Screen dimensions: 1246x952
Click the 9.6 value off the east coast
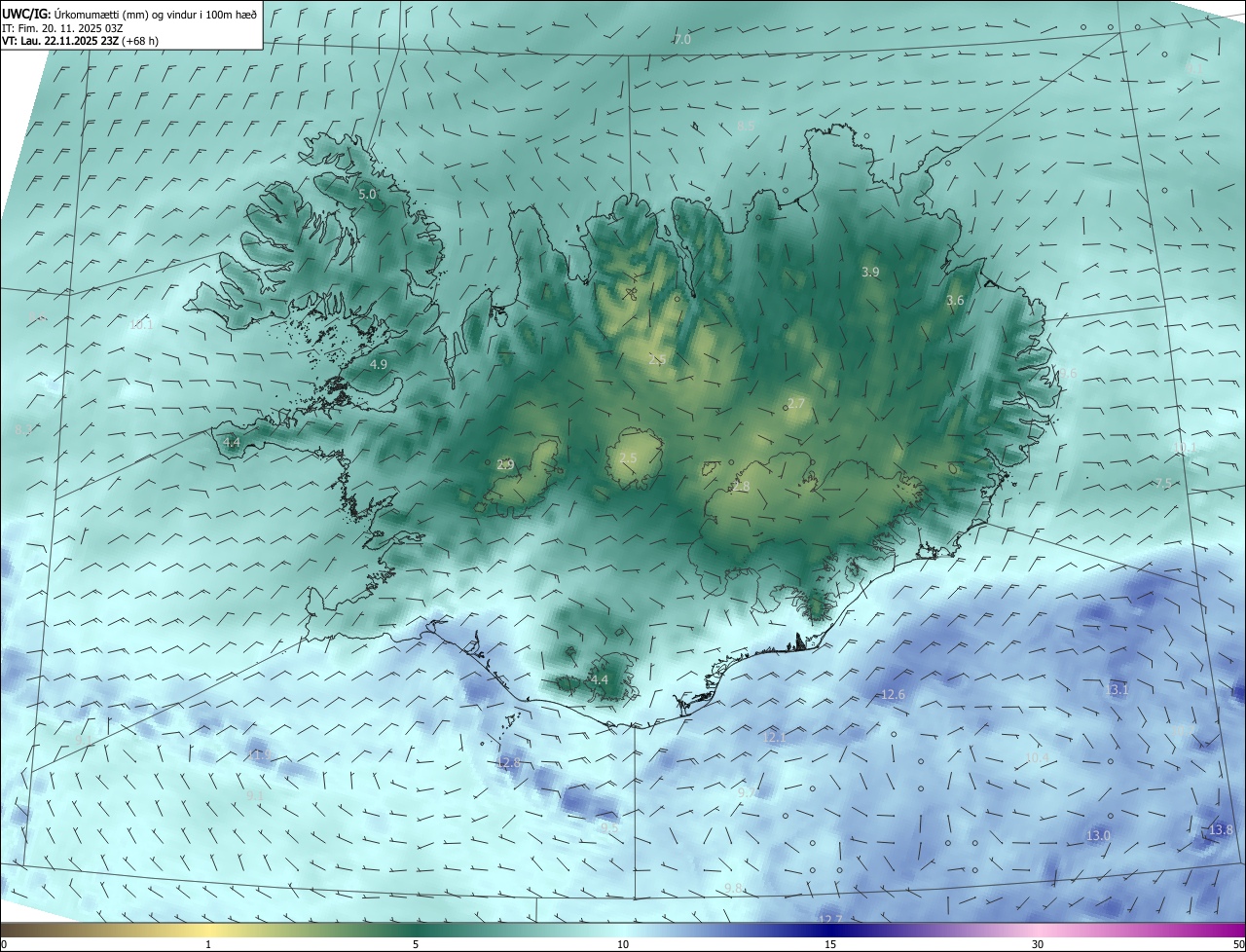pyautogui.click(x=1068, y=373)
